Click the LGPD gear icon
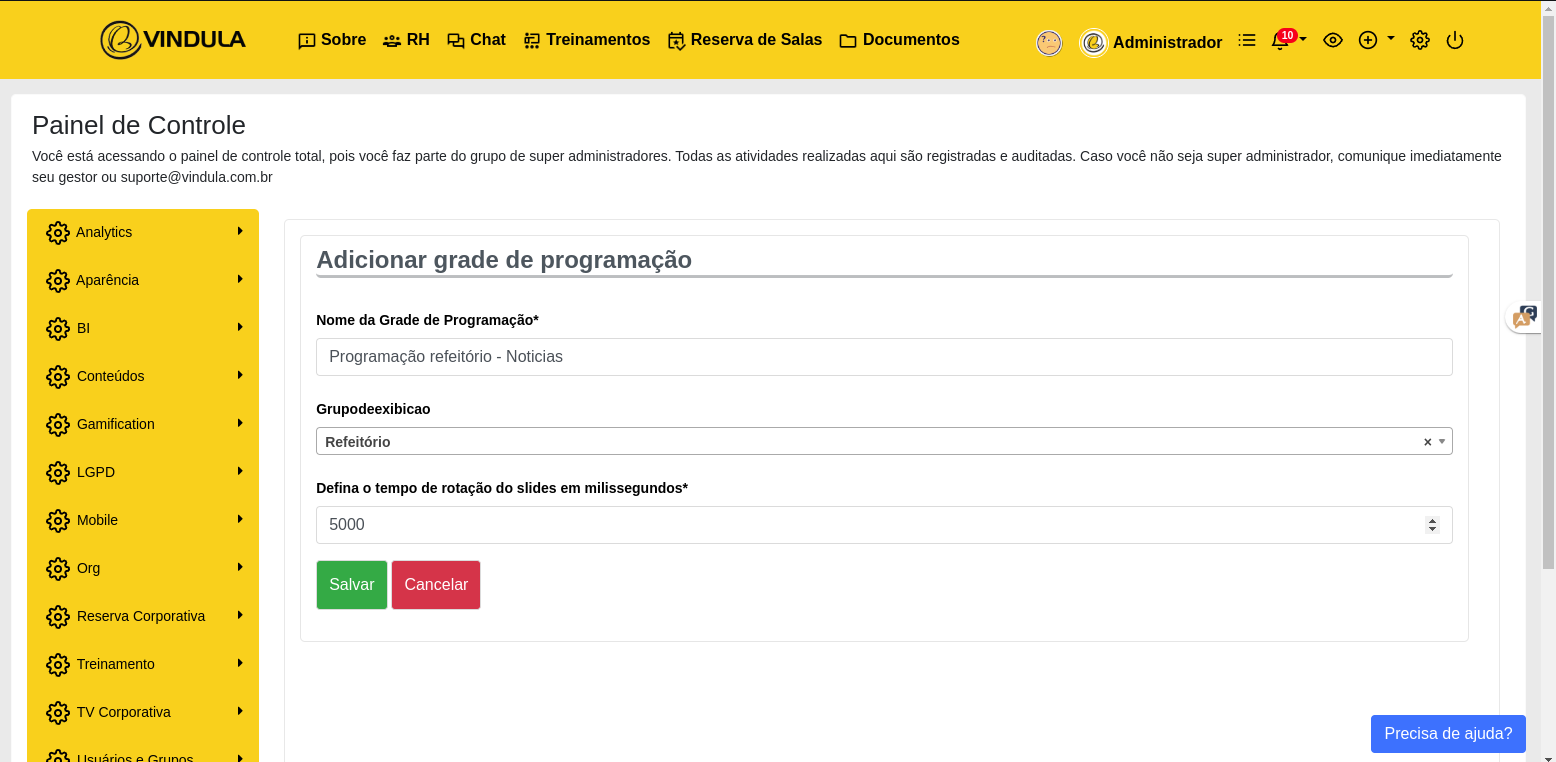This screenshot has height=762, width=1556. coord(58,473)
